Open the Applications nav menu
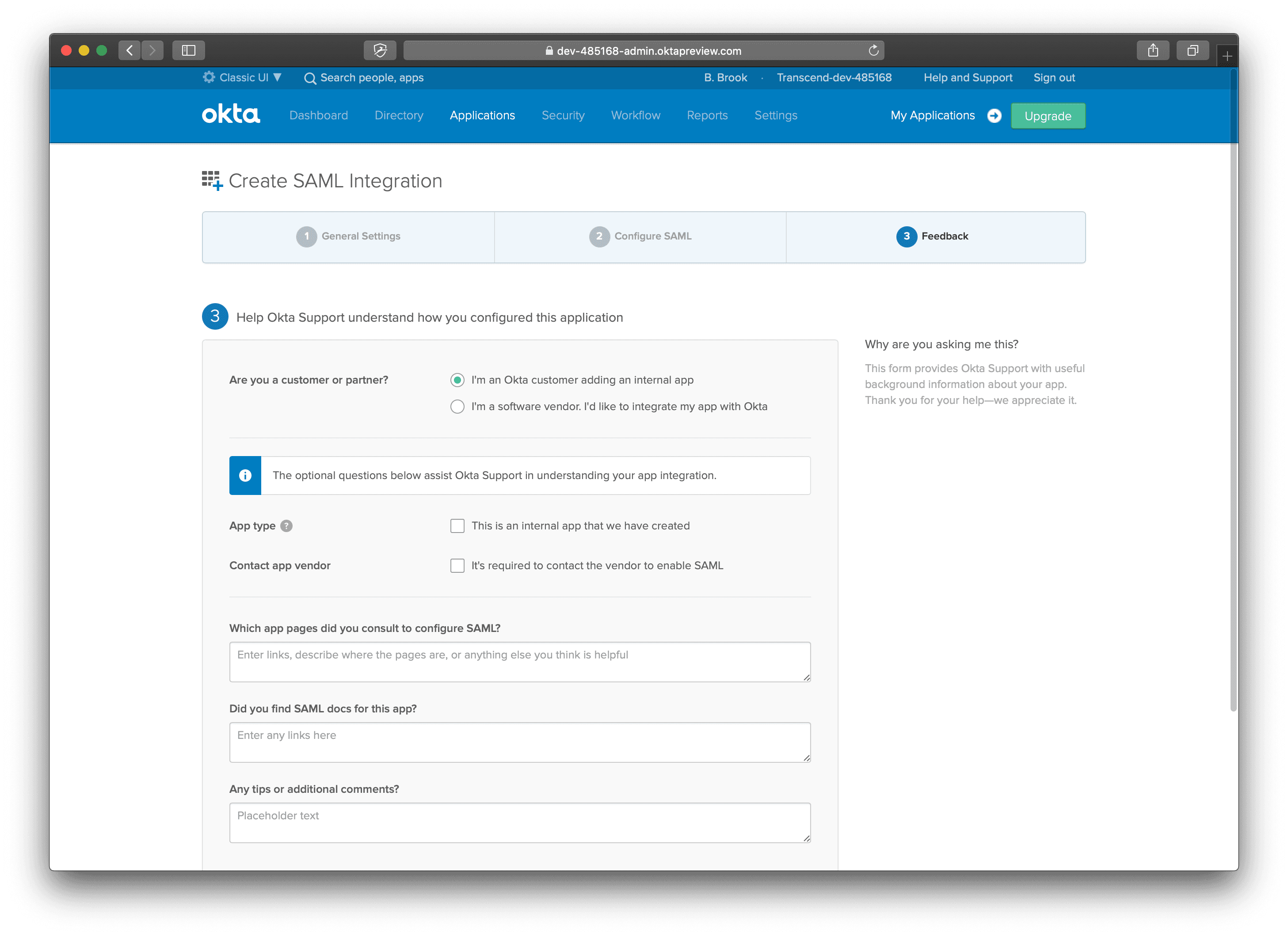The image size is (1288, 936). coord(482,115)
